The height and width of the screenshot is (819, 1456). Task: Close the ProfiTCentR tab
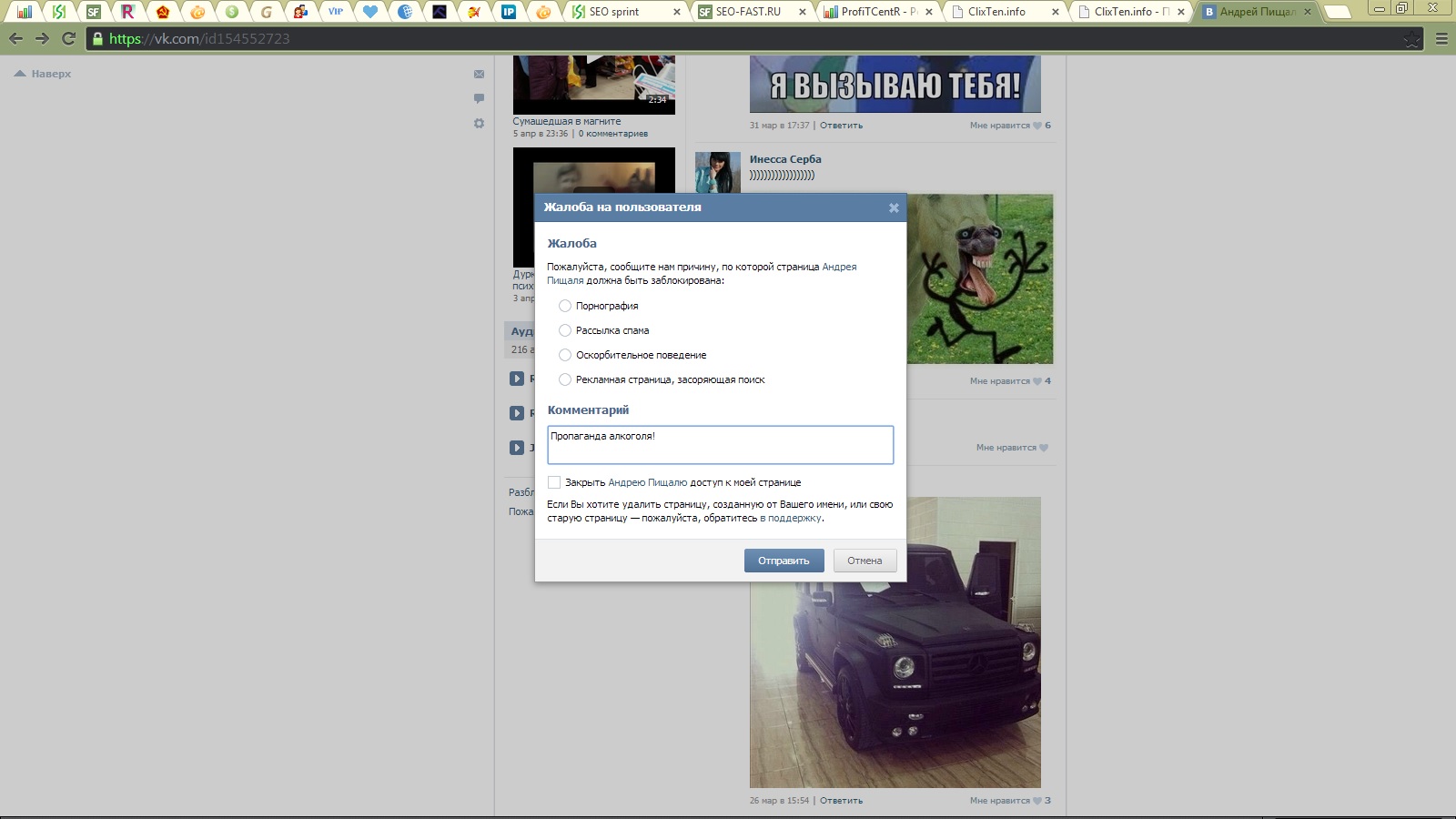click(929, 12)
